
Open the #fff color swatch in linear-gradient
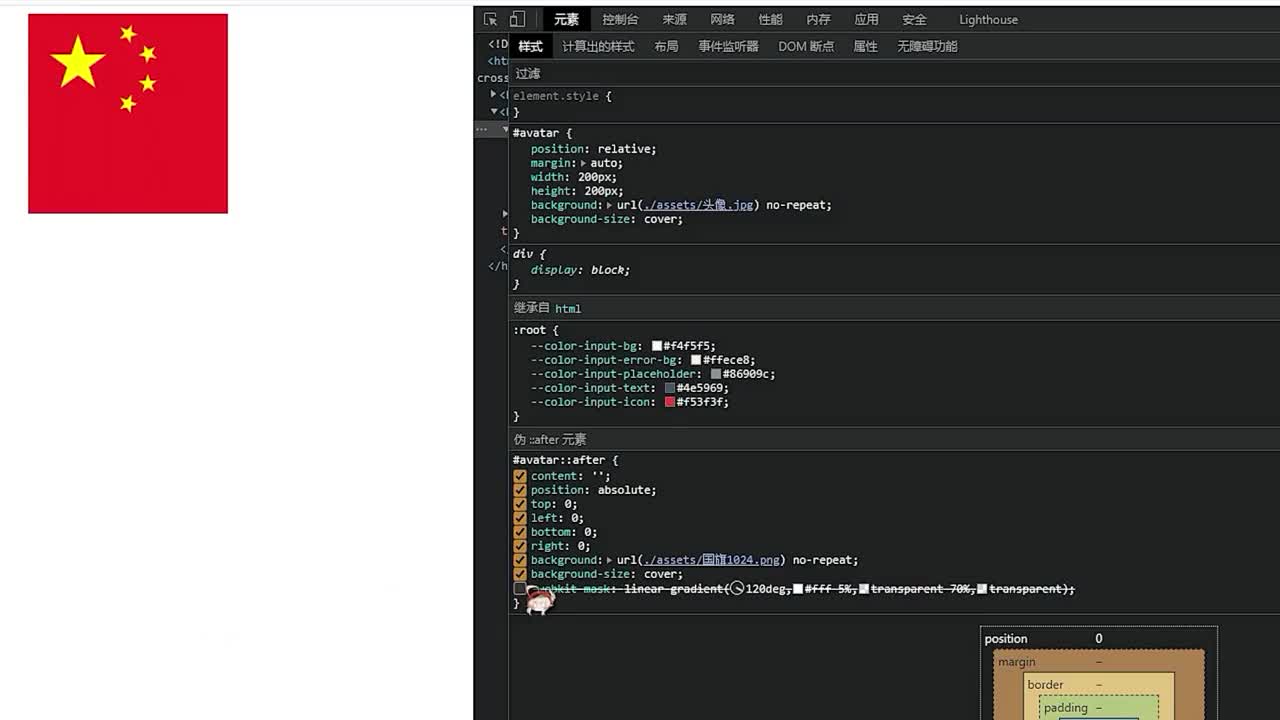tap(798, 589)
